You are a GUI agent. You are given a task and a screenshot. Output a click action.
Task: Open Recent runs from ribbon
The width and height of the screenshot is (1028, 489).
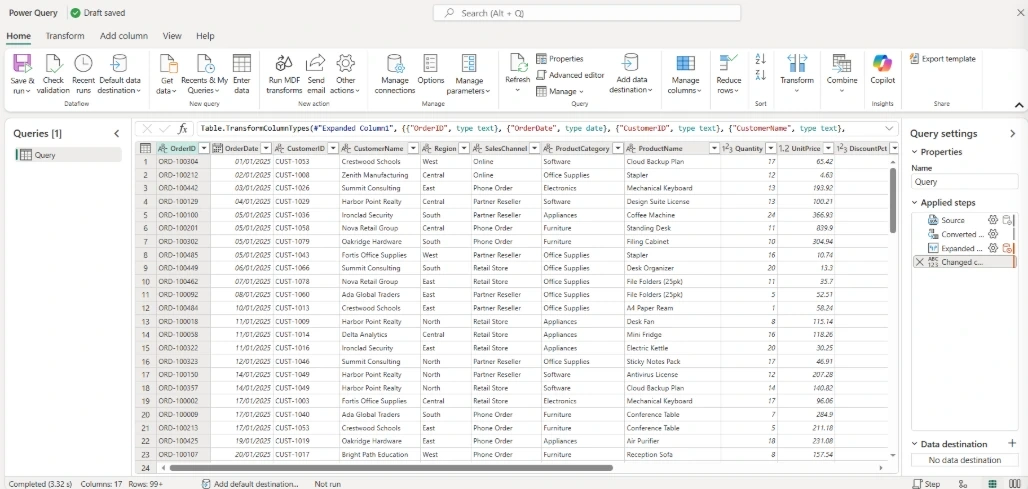pyautogui.click(x=83, y=74)
